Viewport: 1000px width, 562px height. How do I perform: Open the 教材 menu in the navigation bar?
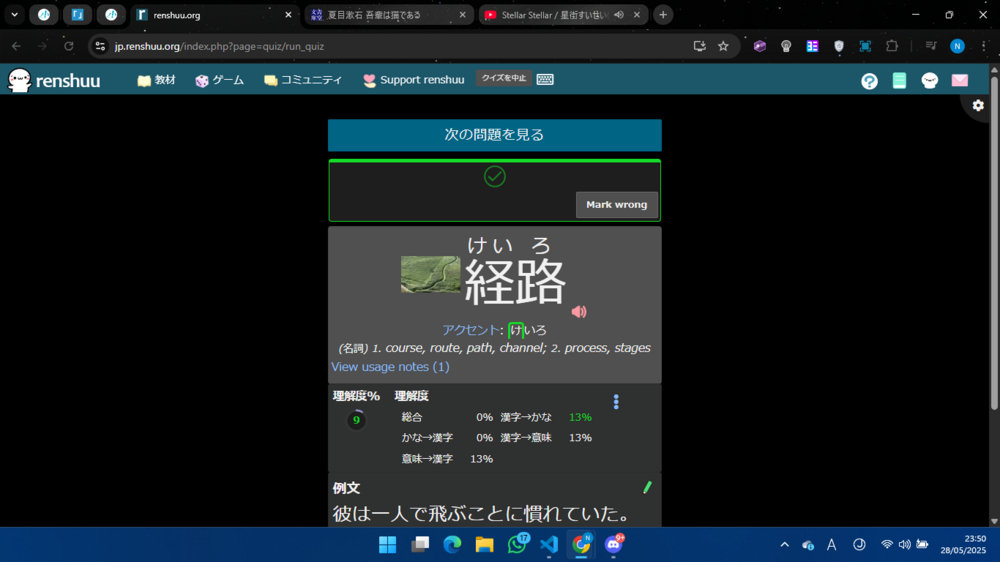(x=156, y=80)
